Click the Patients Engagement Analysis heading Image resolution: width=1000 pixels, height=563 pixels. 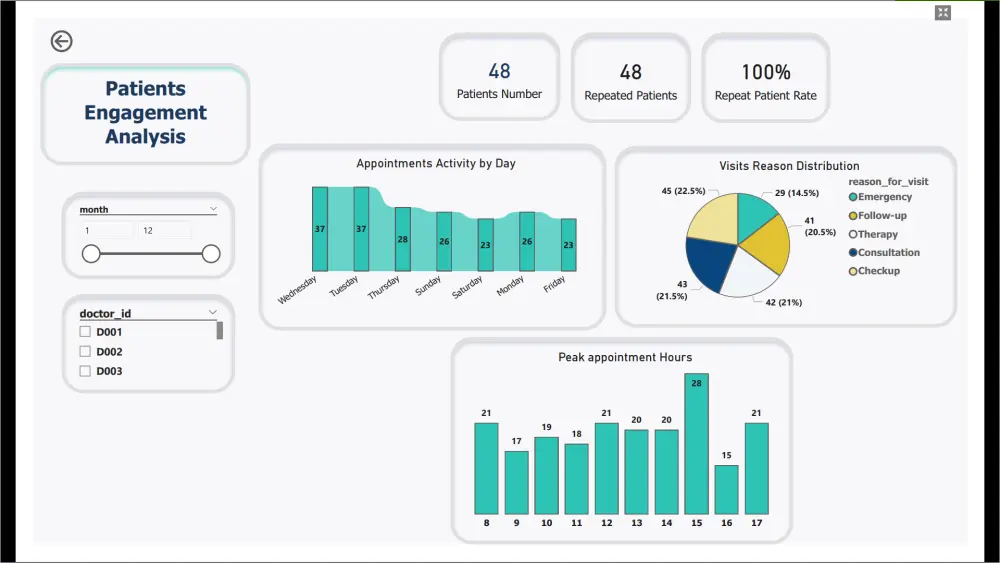click(145, 112)
